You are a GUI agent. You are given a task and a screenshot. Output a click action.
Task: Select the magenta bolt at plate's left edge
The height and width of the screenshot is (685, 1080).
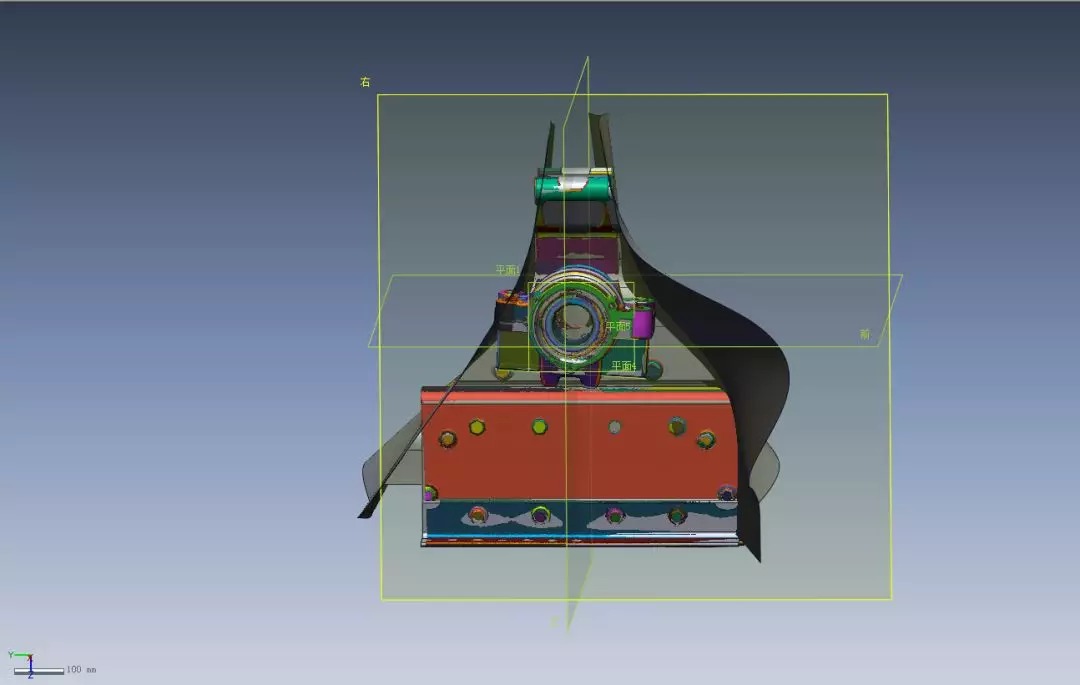point(430,493)
